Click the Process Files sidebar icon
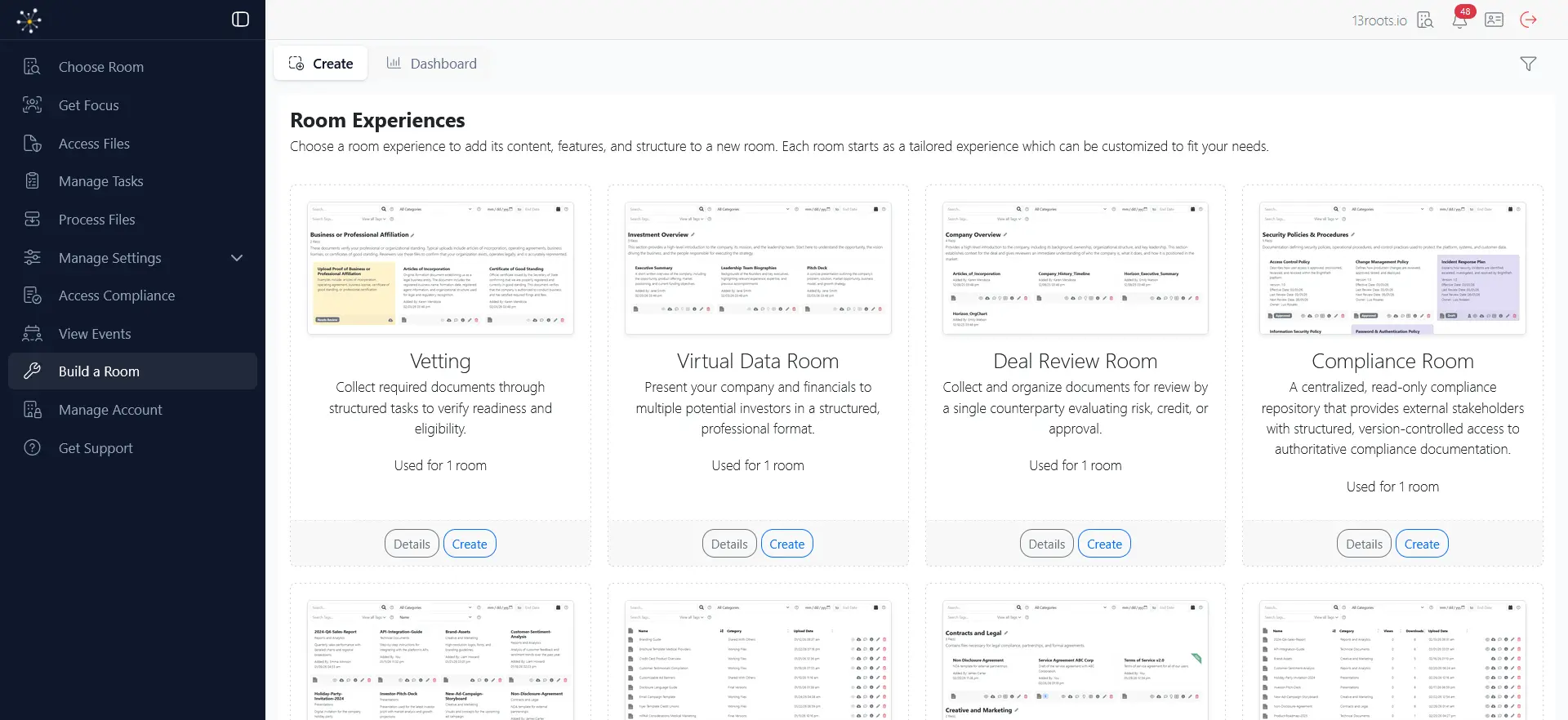 33,220
